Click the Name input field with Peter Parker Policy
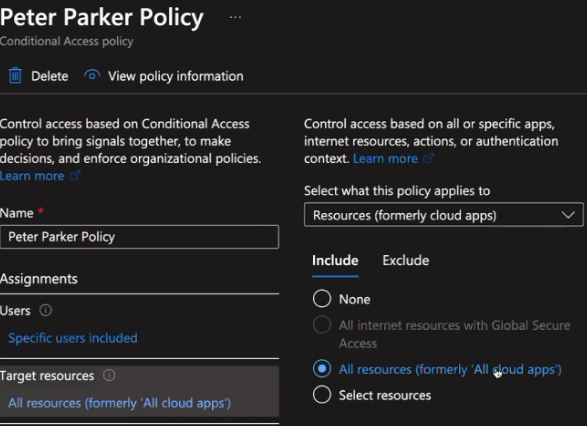This screenshot has width=587, height=426. coord(139,237)
